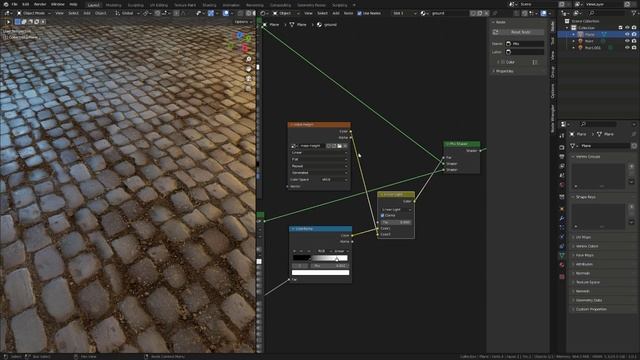Enable the node Color checkbox
Viewport: 640px width, 360px height.
coord(503,62)
